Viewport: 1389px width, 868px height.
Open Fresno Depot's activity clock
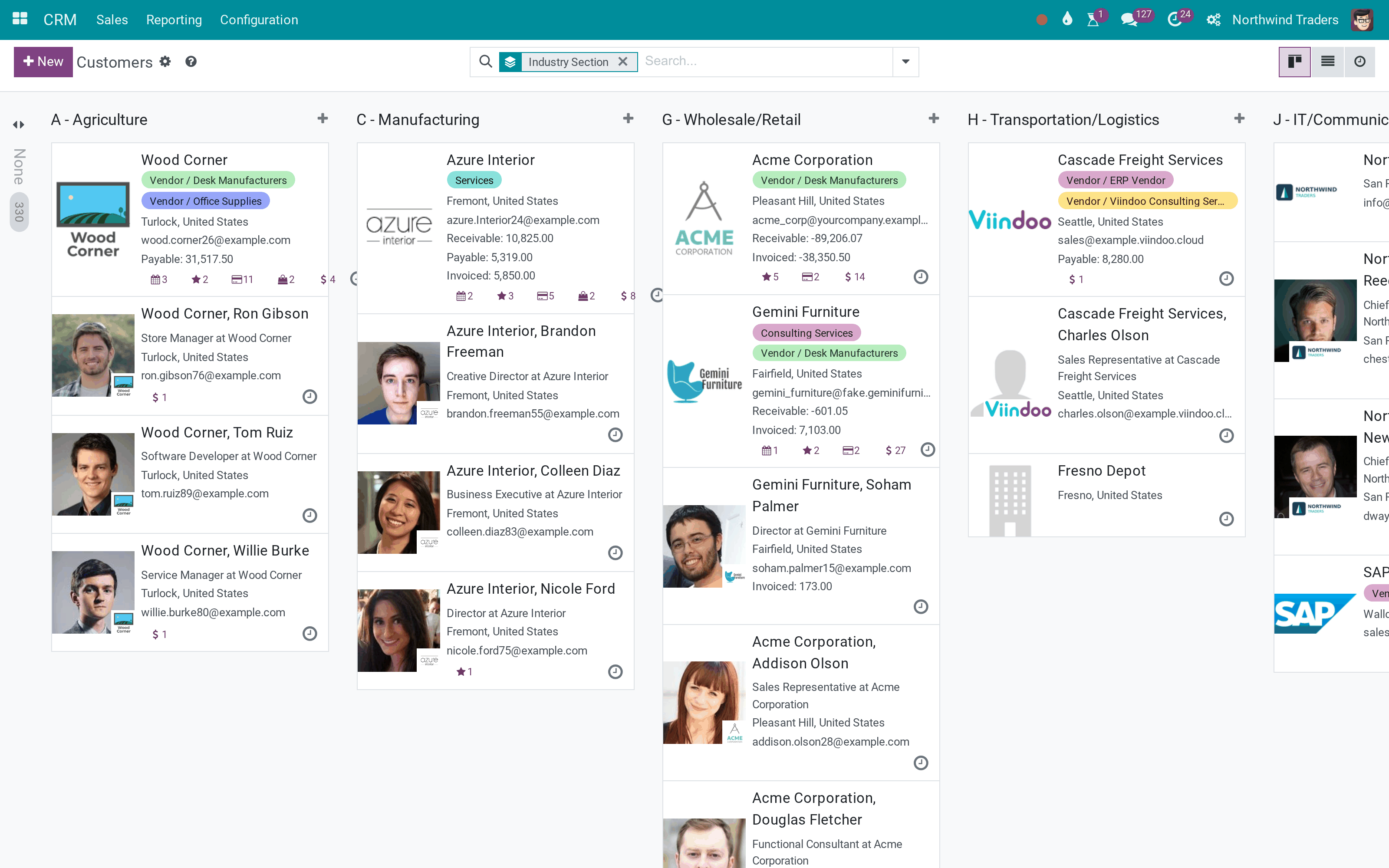1226,519
